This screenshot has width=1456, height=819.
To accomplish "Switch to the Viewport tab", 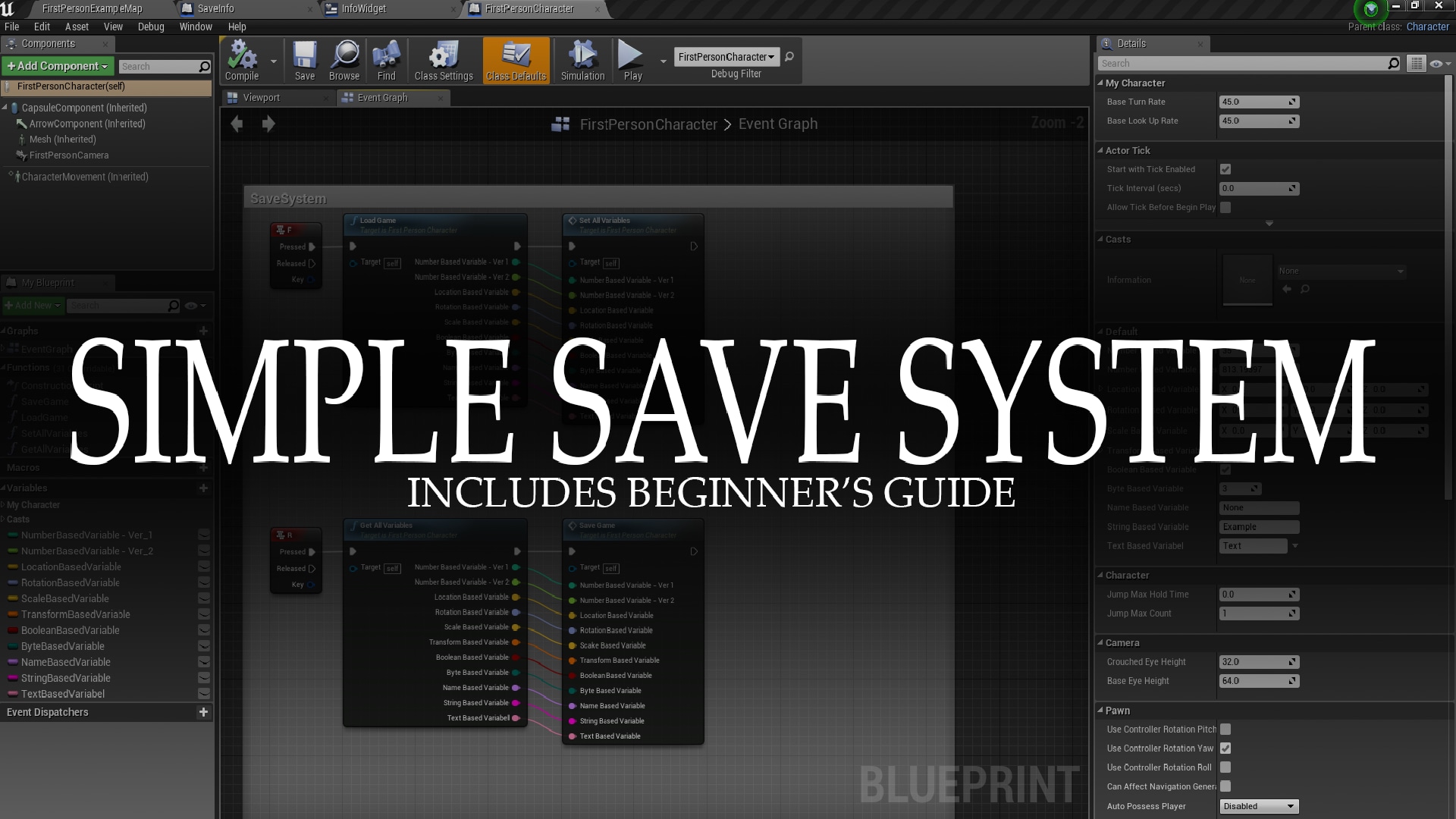I will coord(261,97).
